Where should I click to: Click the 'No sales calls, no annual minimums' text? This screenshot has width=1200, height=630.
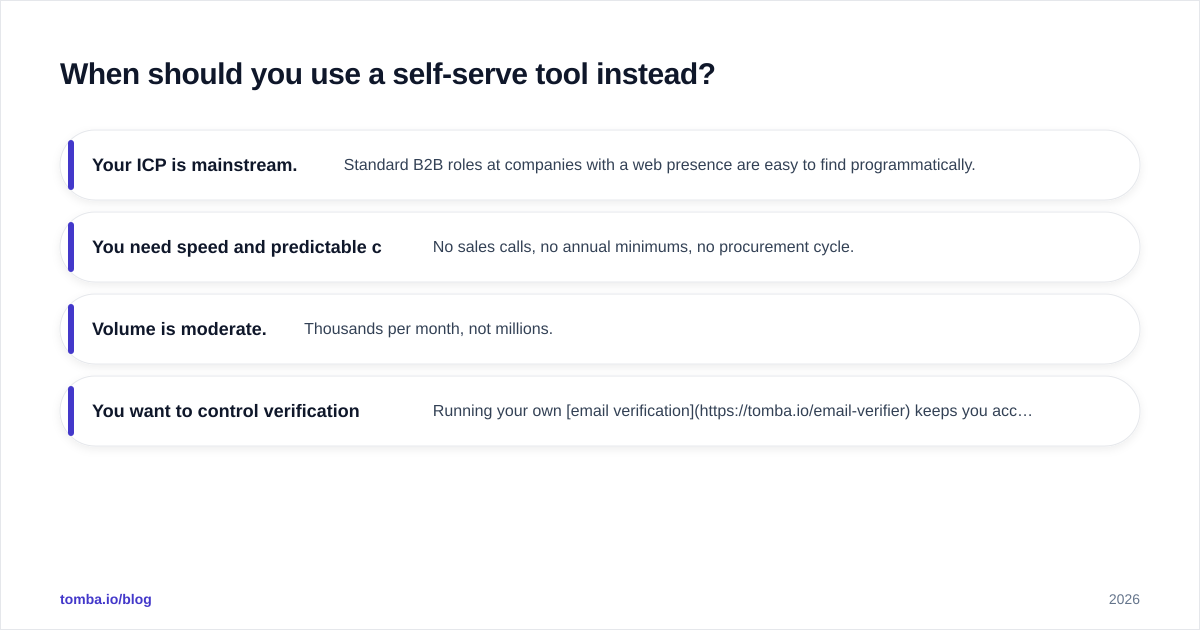click(x=643, y=247)
